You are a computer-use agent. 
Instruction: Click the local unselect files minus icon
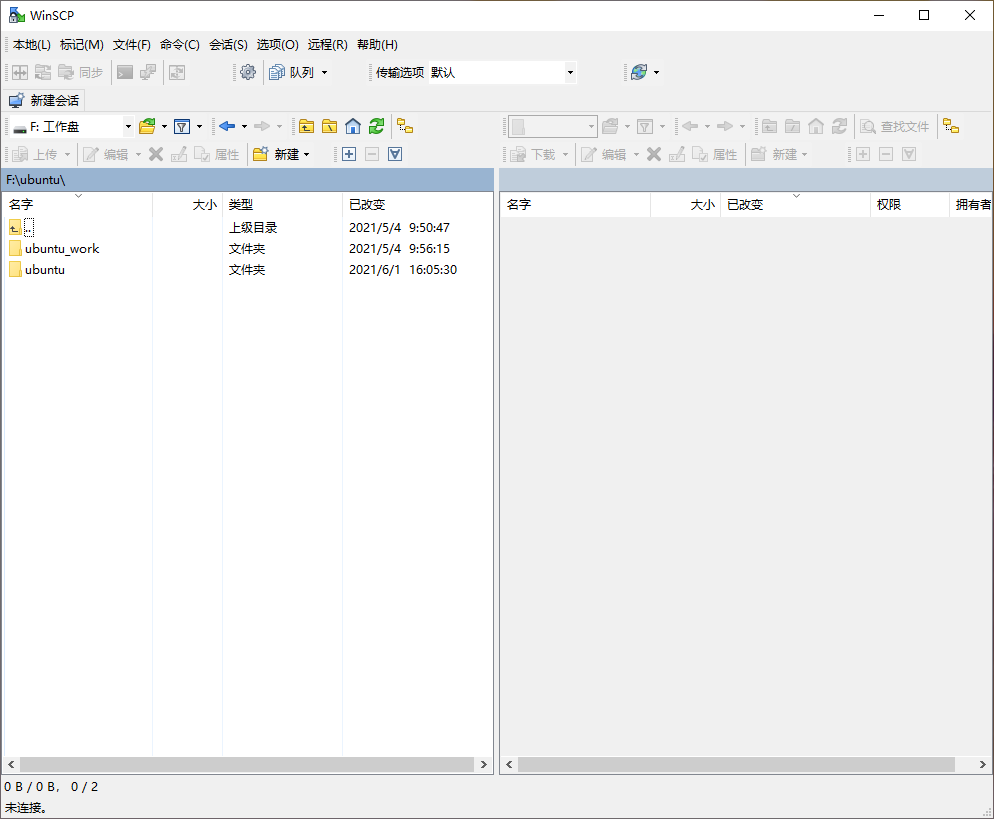[x=372, y=154]
